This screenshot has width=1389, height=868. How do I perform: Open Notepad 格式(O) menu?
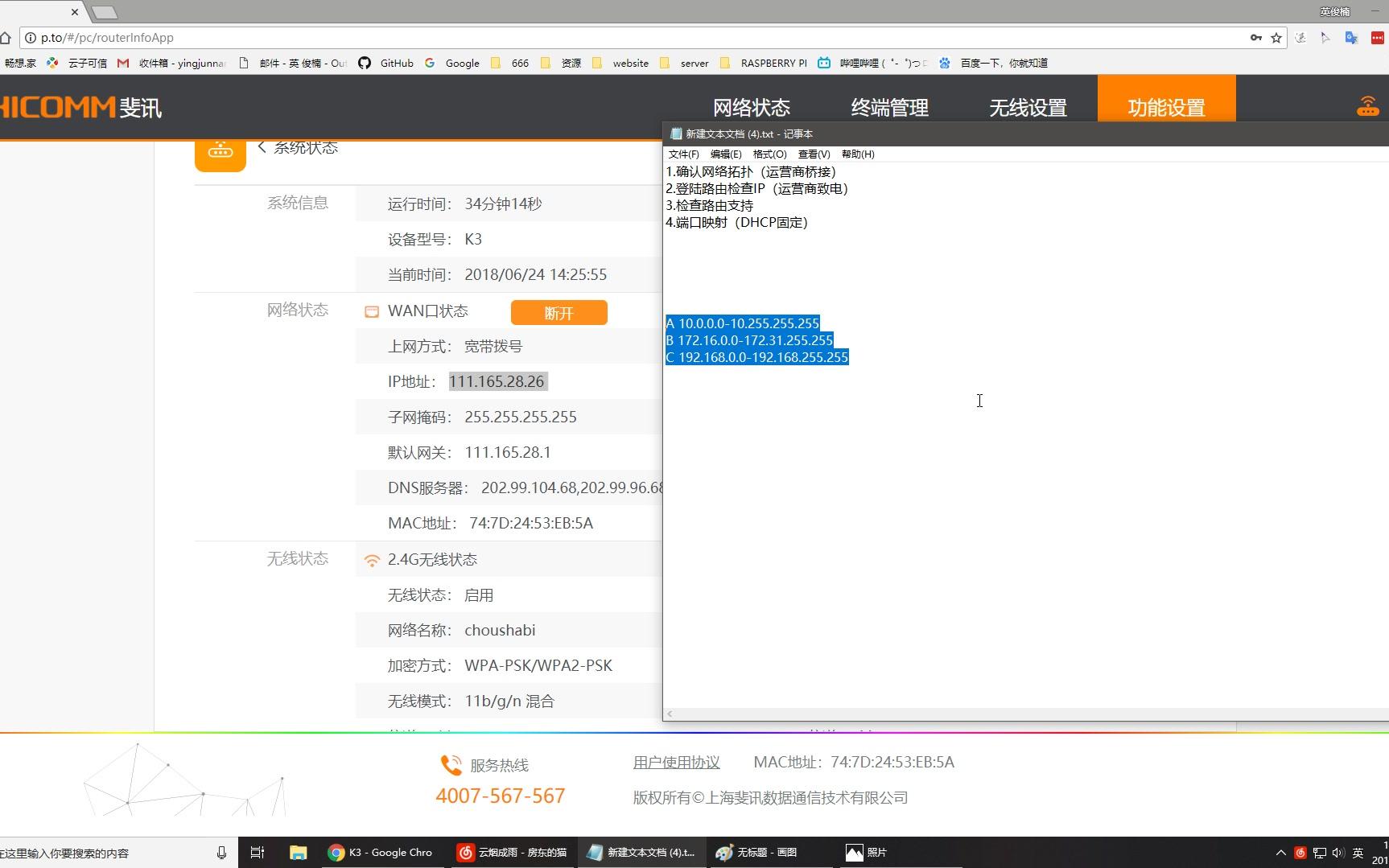(770, 154)
